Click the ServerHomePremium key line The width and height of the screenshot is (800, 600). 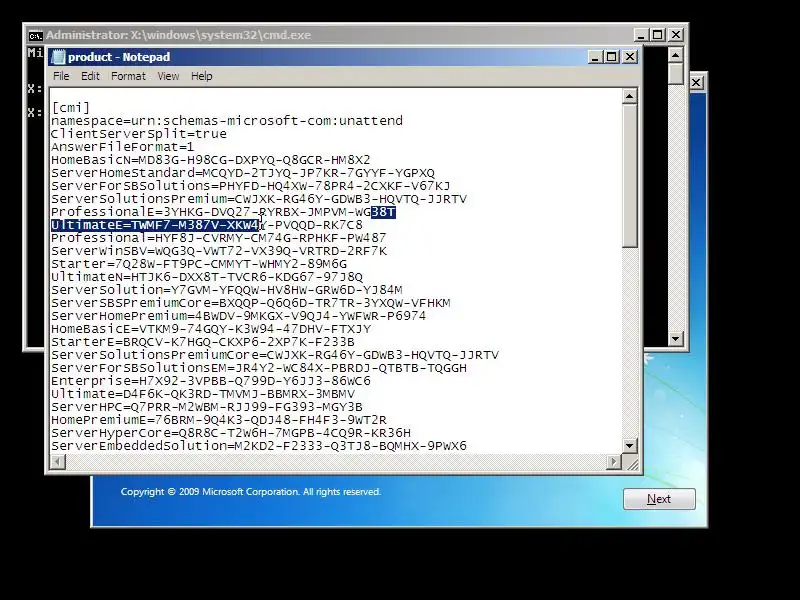click(238, 316)
